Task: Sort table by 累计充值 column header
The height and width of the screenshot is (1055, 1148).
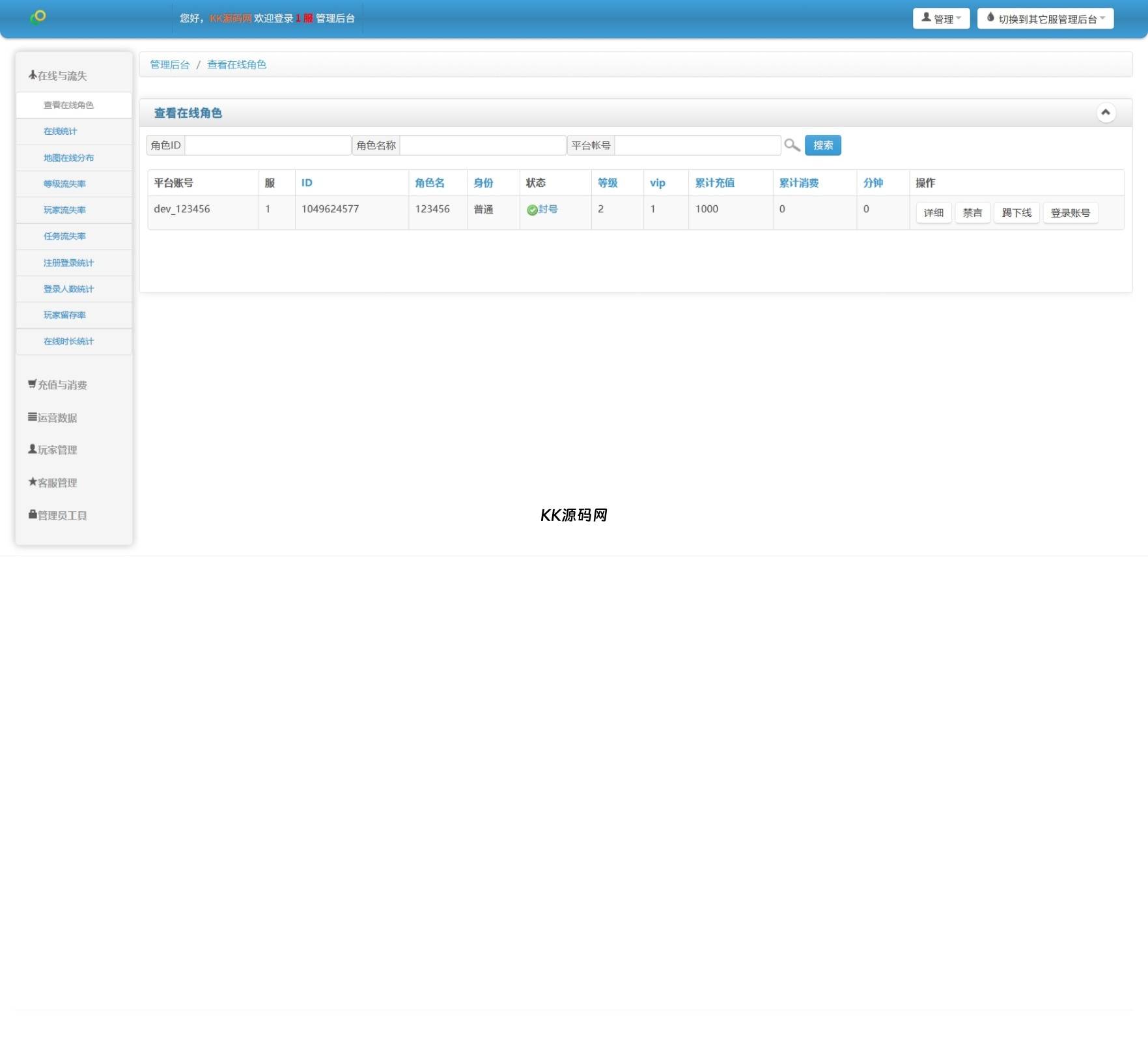Action: point(714,183)
